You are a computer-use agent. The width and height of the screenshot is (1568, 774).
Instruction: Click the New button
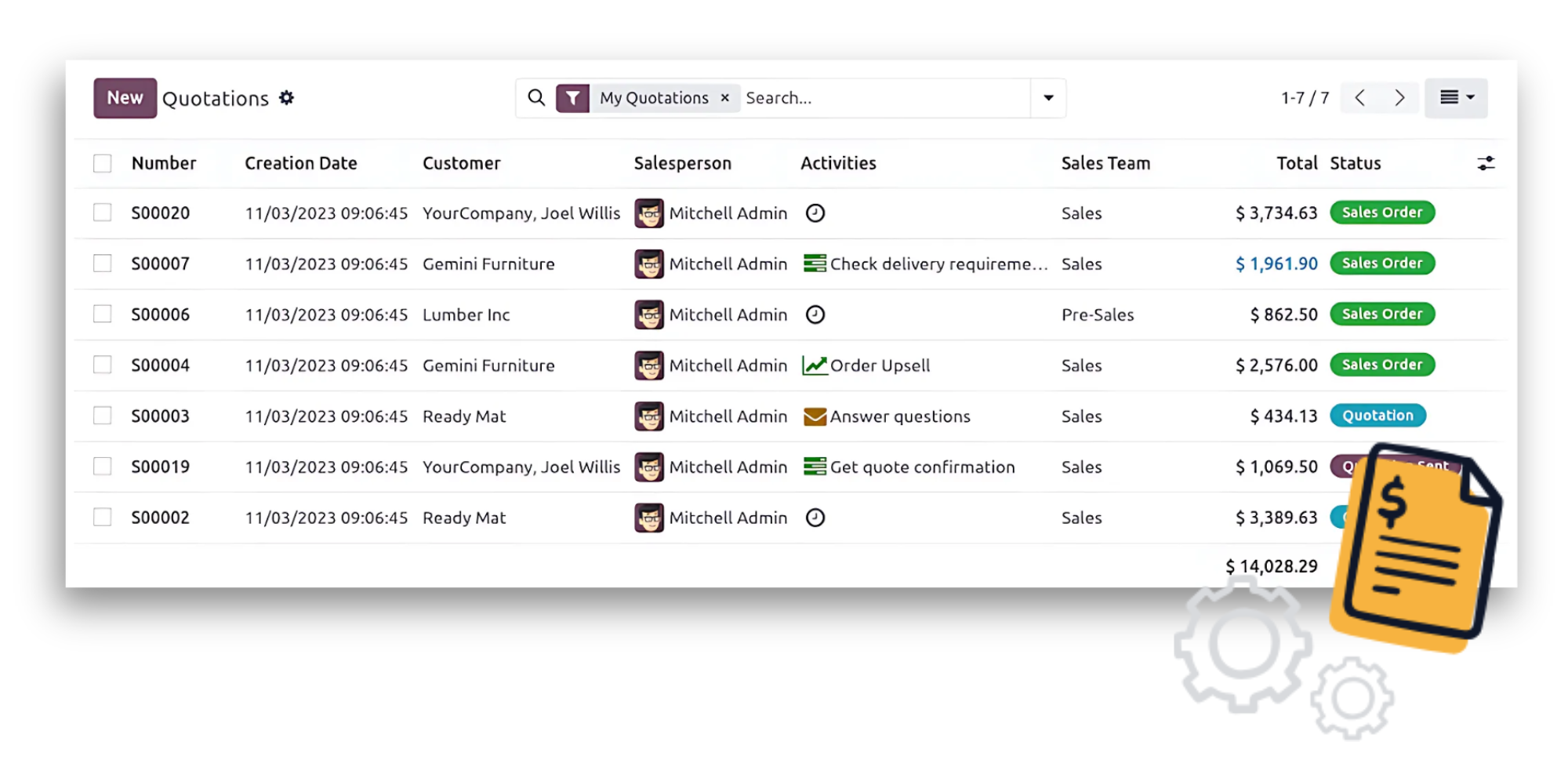click(125, 98)
